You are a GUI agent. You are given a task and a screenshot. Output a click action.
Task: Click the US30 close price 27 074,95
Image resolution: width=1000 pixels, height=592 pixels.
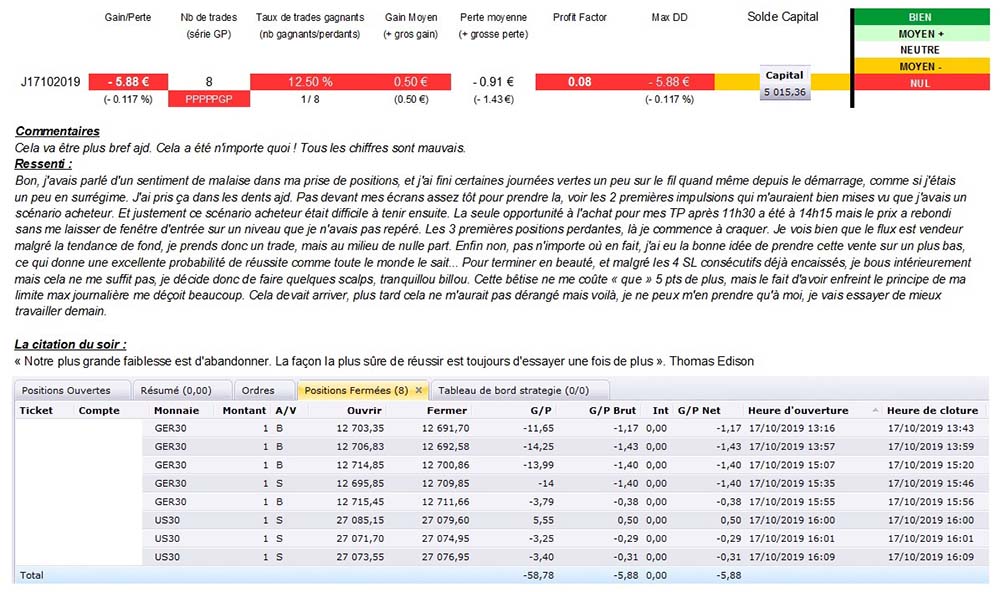pos(445,538)
